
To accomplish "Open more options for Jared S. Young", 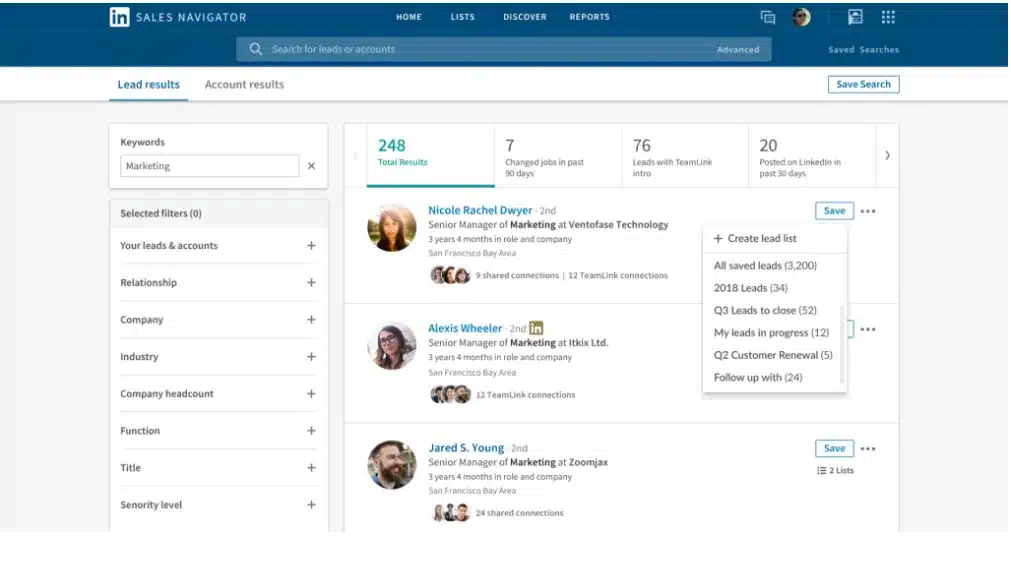I will (x=868, y=448).
